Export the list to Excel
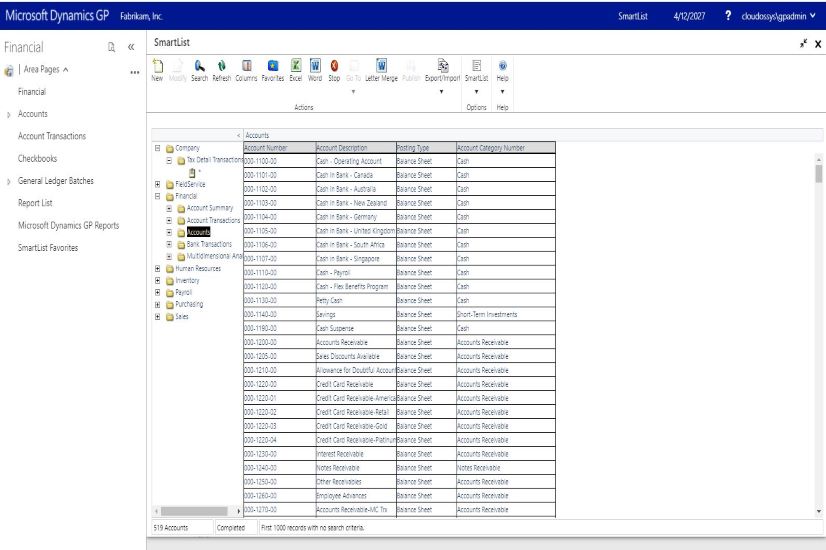The image size is (826, 550). click(x=296, y=70)
